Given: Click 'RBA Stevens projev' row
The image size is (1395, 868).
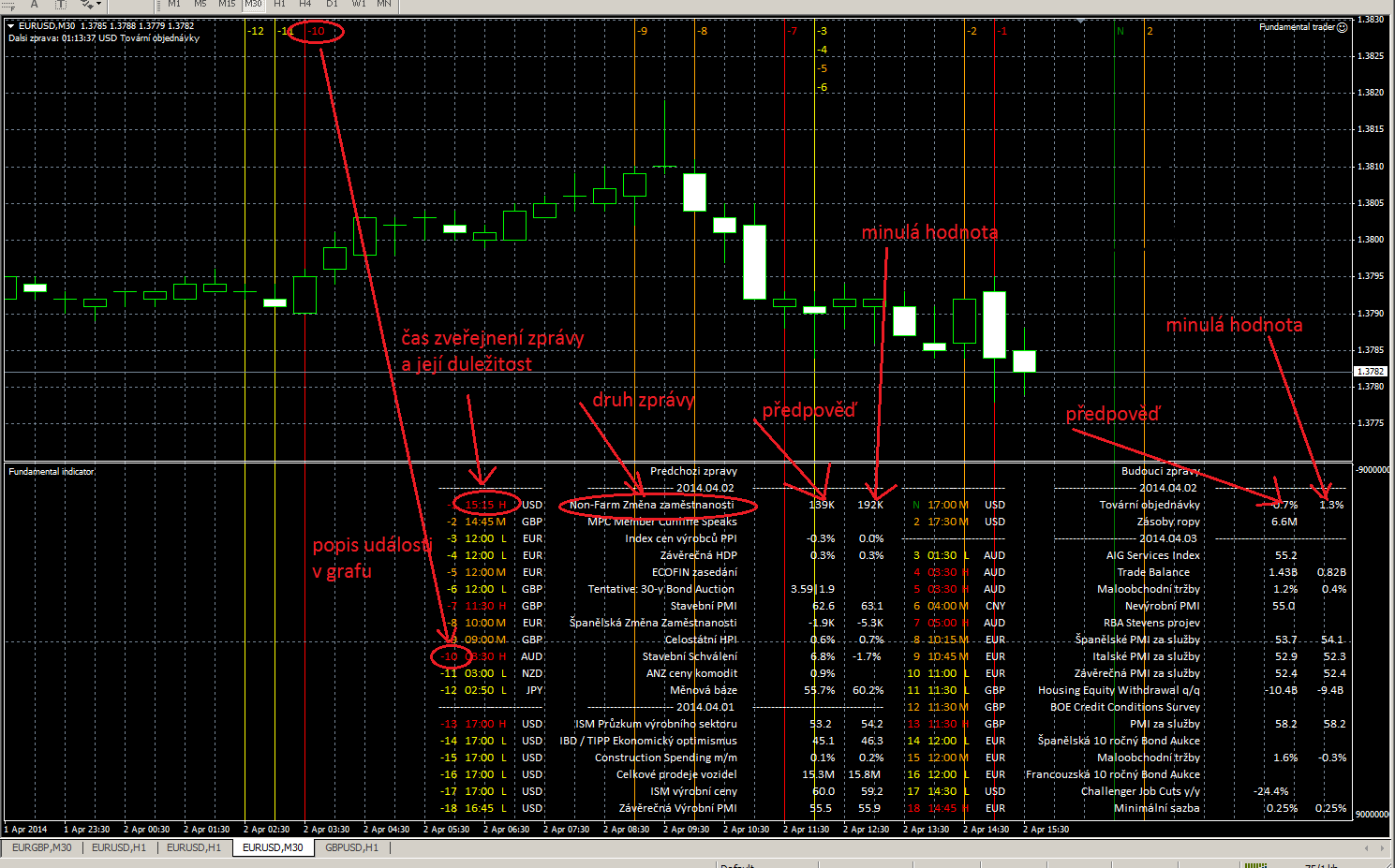Looking at the screenshot, I should tap(1151, 623).
